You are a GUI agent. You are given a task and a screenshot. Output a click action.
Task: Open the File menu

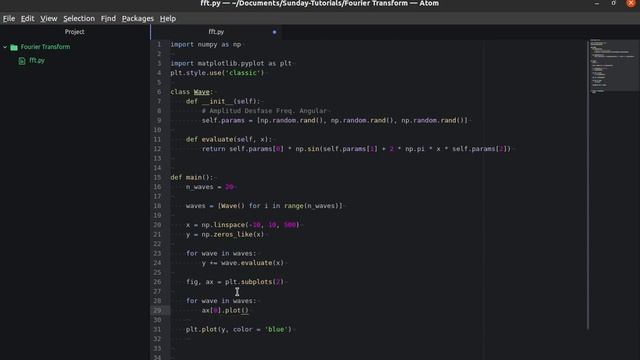(9, 18)
